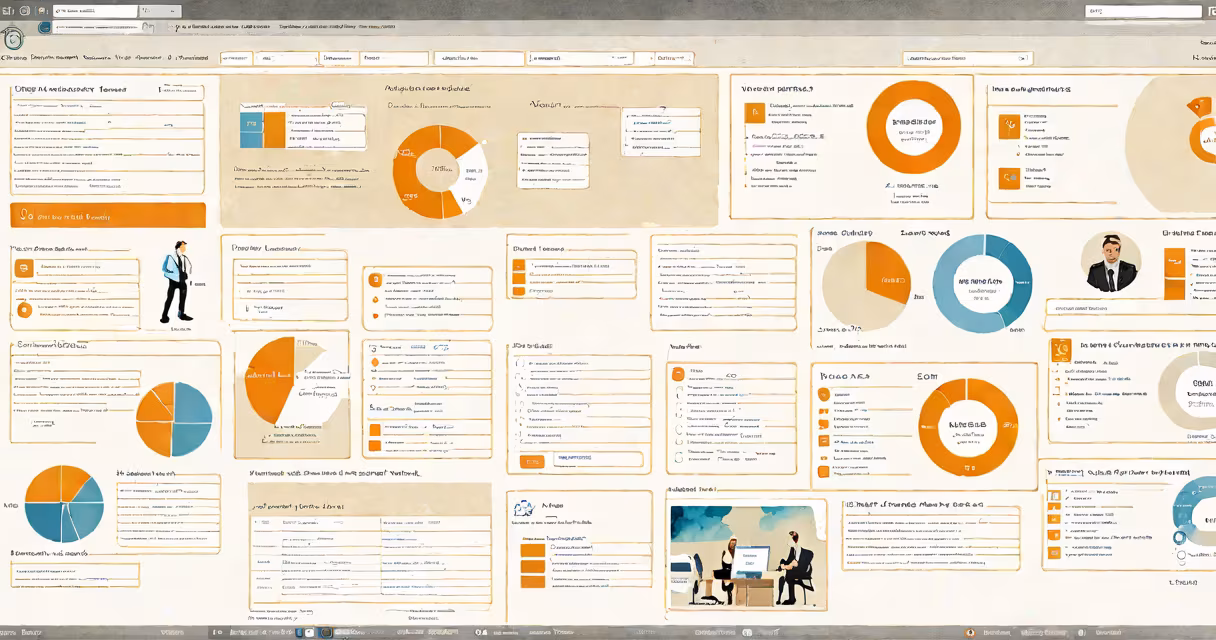This screenshot has width=1216, height=640.
Task: Click the circular clock icon below title bar
Action: pyautogui.click(x=13, y=39)
